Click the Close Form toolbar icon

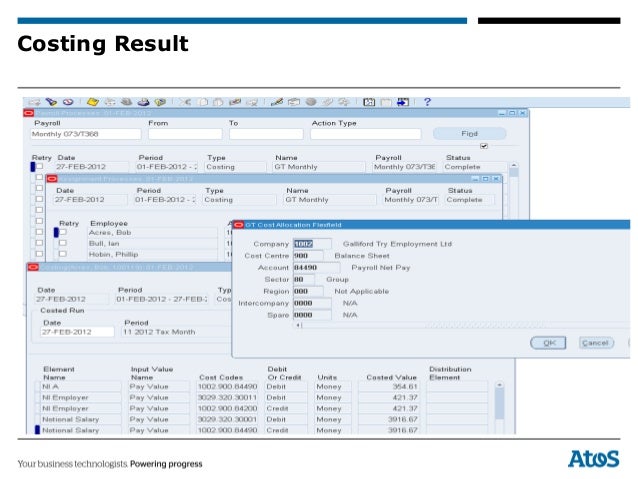[160, 102]
